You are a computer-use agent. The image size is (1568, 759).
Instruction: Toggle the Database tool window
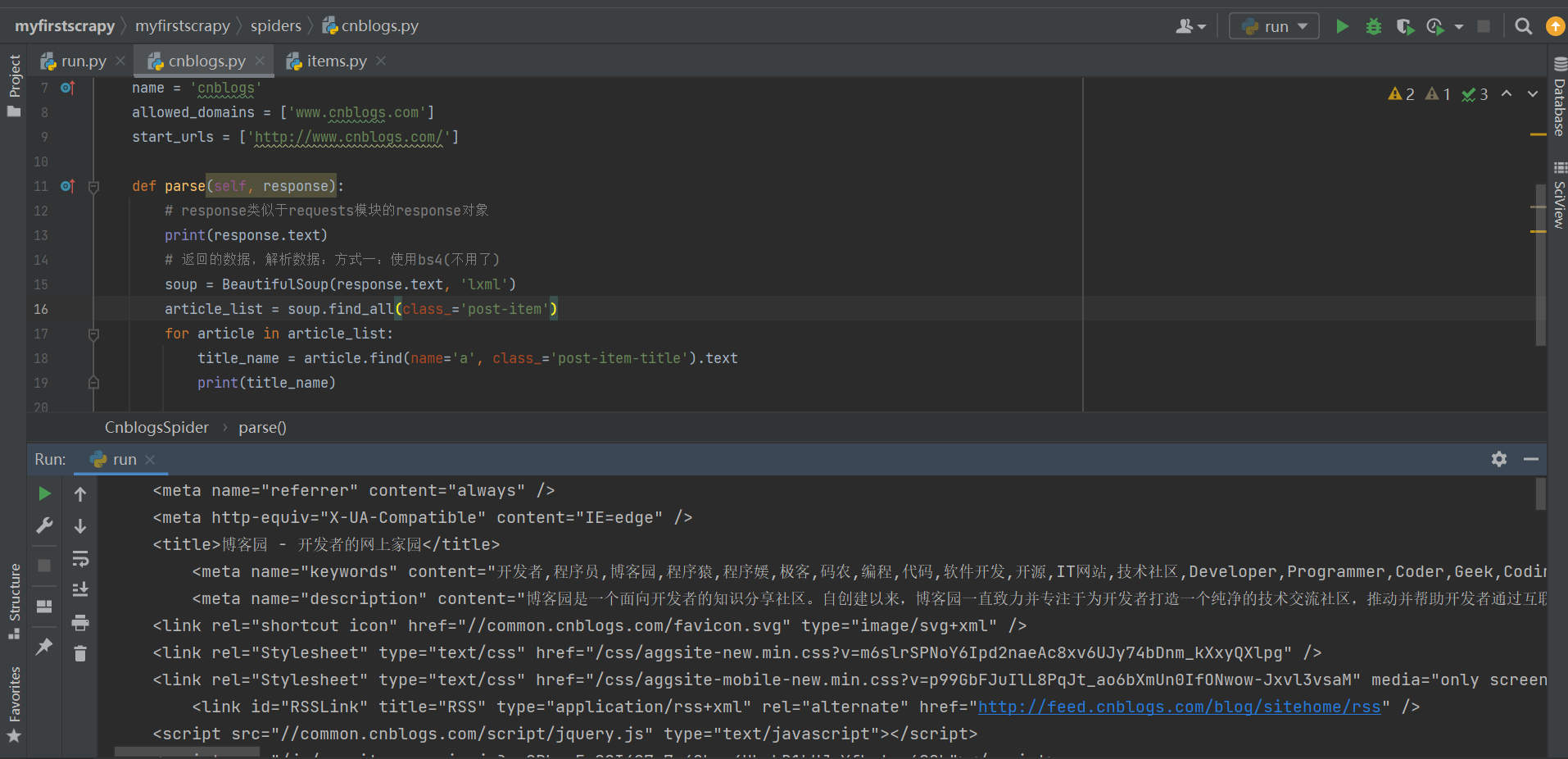click(x=1559, y=97)
